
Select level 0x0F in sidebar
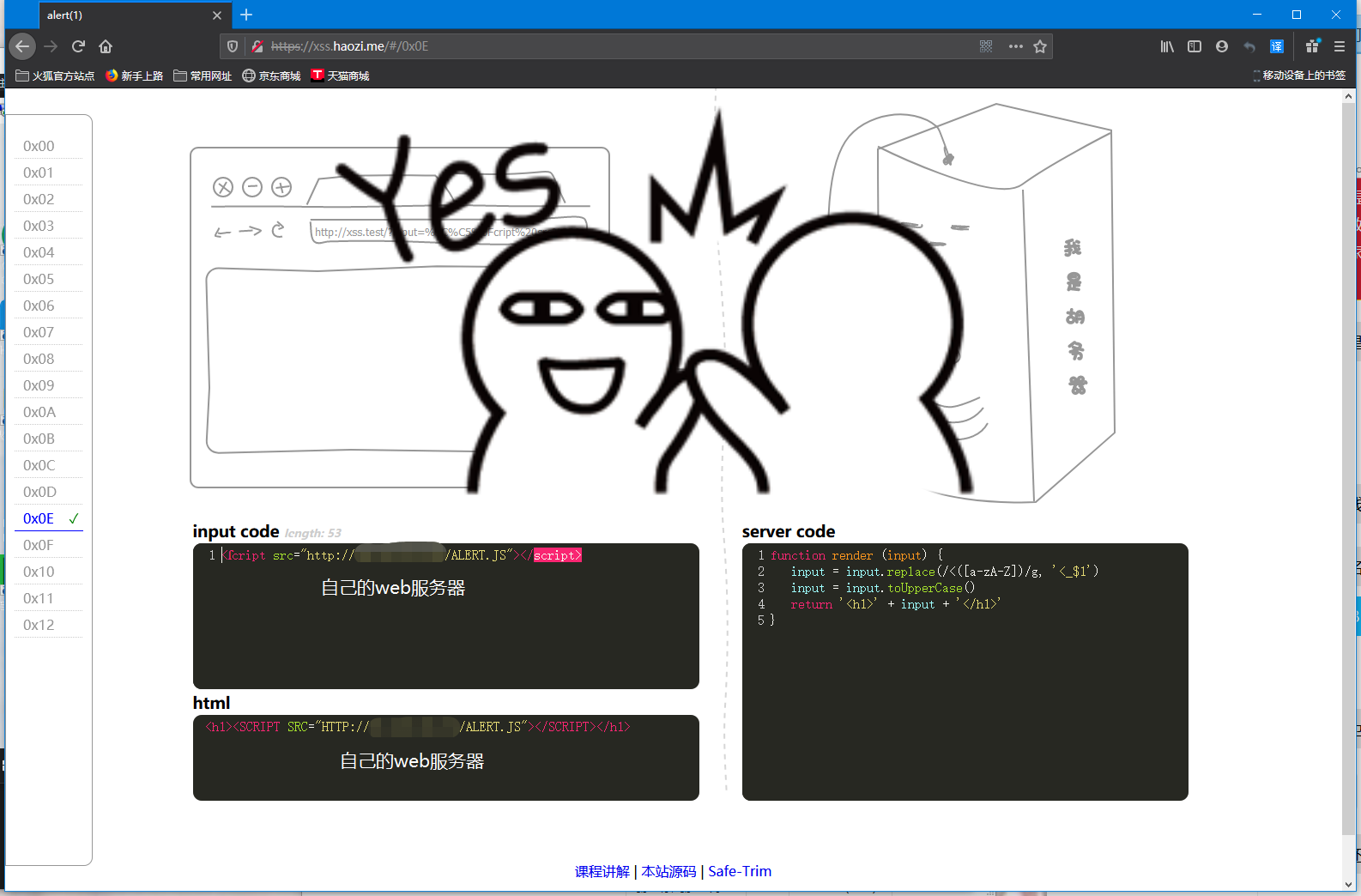click(49, 545)
